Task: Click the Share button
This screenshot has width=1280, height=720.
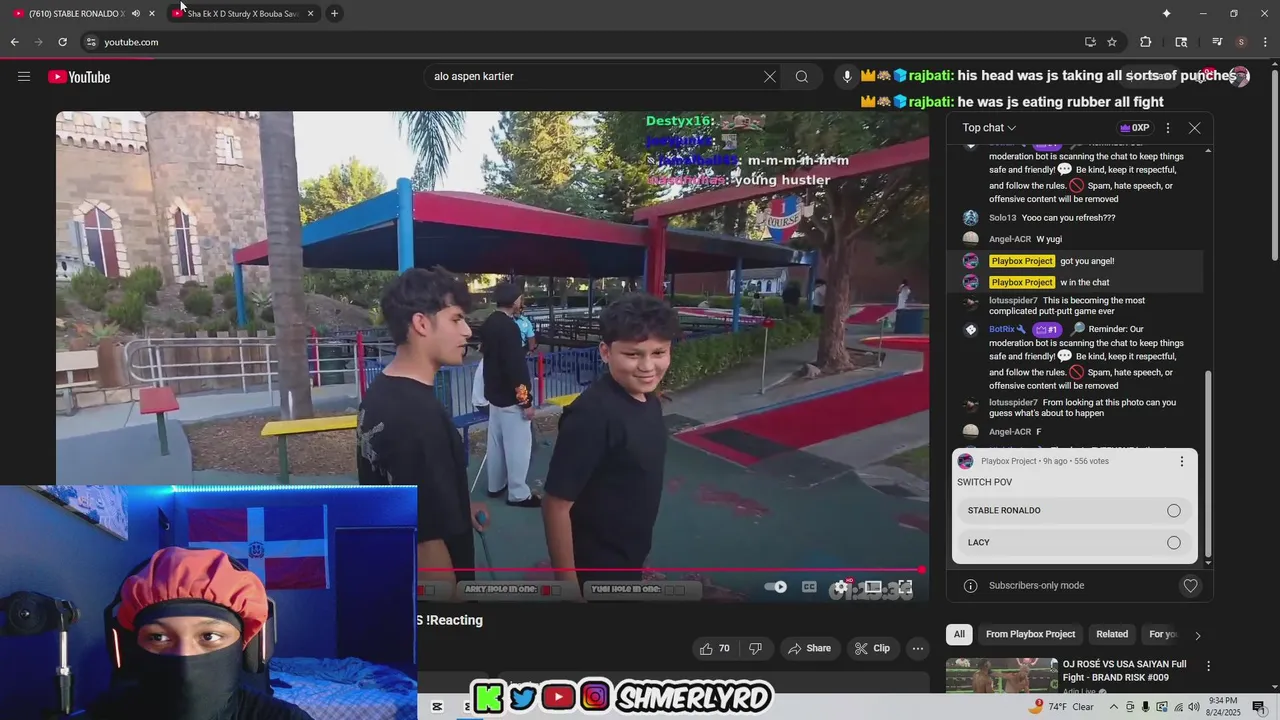Action: point(809,649)
